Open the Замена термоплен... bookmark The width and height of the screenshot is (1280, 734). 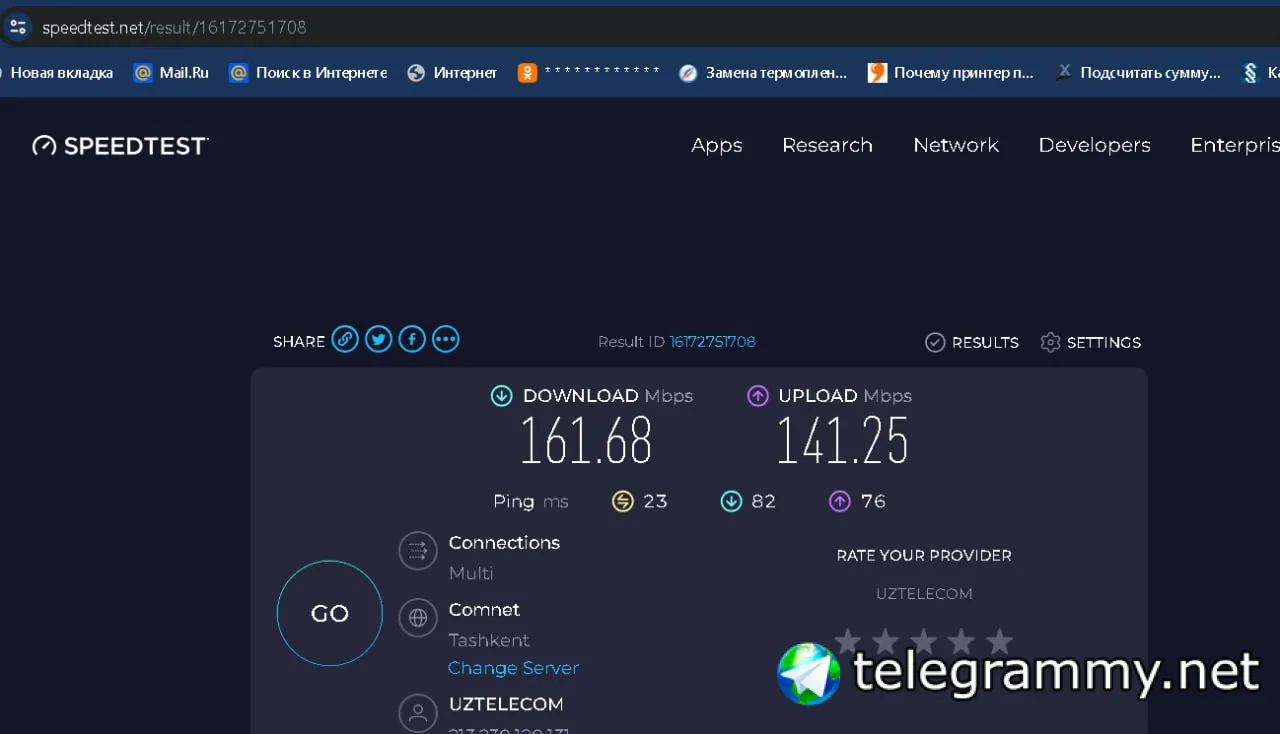[762, 72]
